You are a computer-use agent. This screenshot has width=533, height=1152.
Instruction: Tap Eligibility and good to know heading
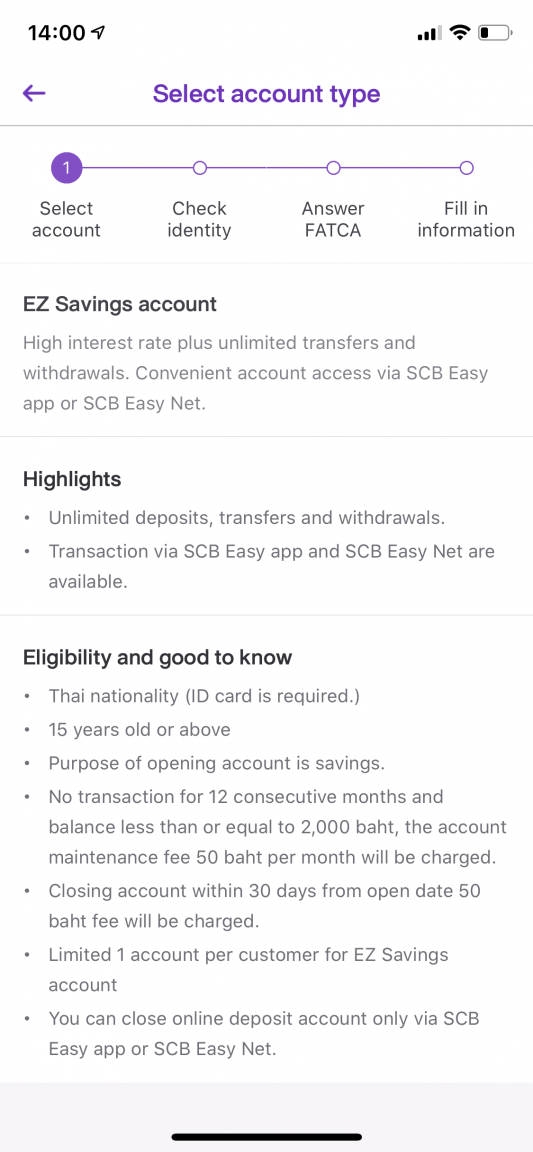click(157, 657)
